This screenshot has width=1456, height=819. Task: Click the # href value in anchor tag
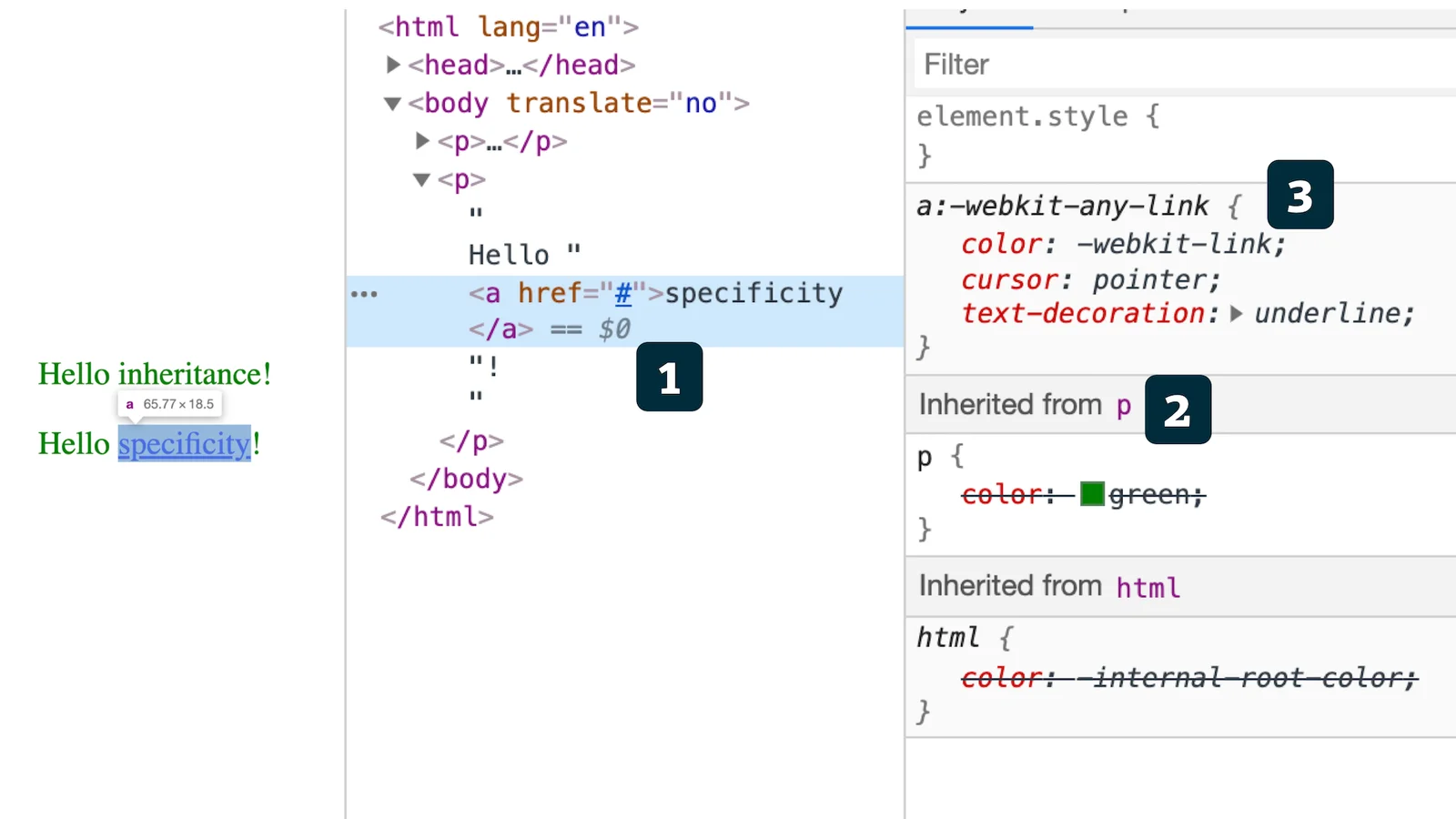click(x=623, y=294)
